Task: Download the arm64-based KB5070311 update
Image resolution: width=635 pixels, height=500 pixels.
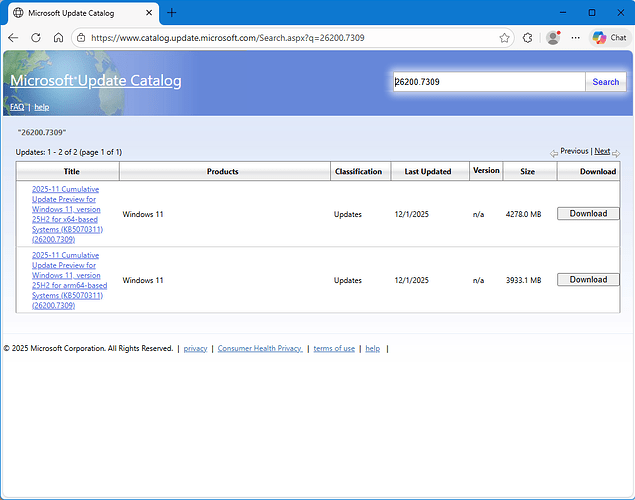Action: point(588,280)
